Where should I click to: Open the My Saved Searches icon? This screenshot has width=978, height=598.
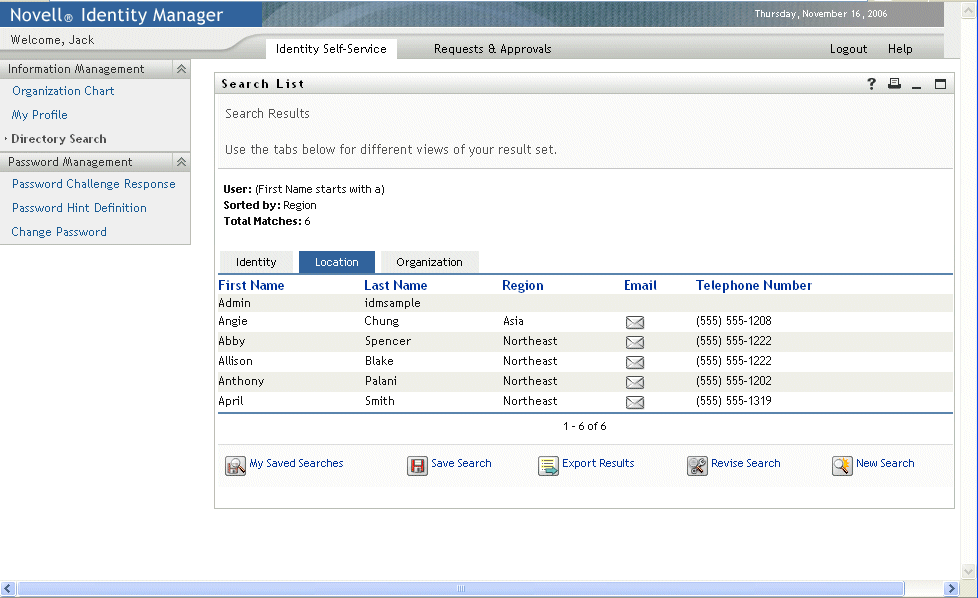point(235,466)
